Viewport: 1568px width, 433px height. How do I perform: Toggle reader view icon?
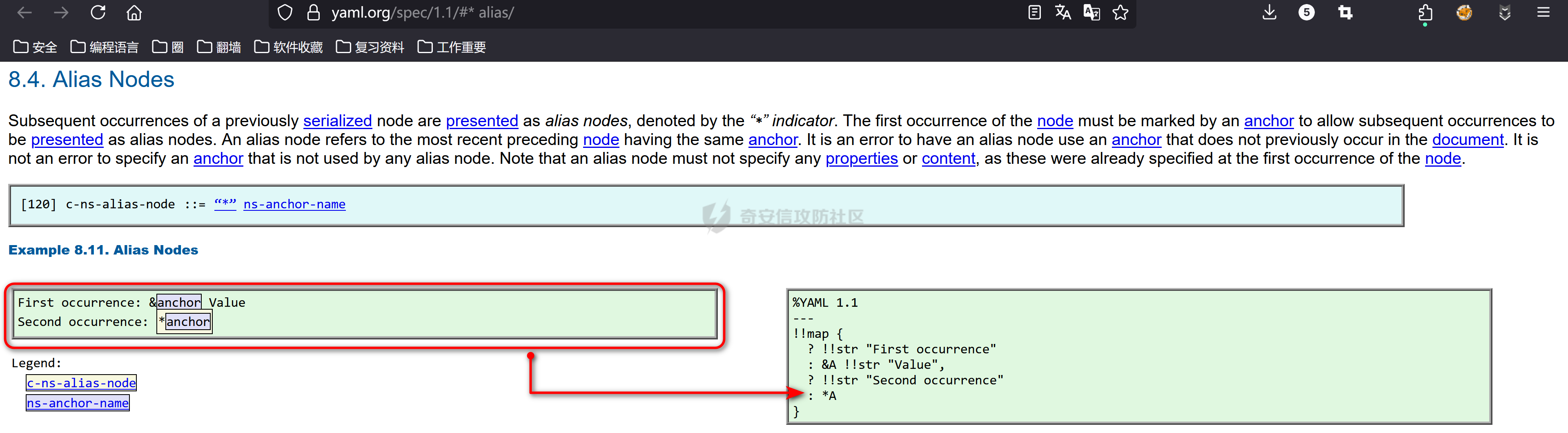pos(1034,12)
